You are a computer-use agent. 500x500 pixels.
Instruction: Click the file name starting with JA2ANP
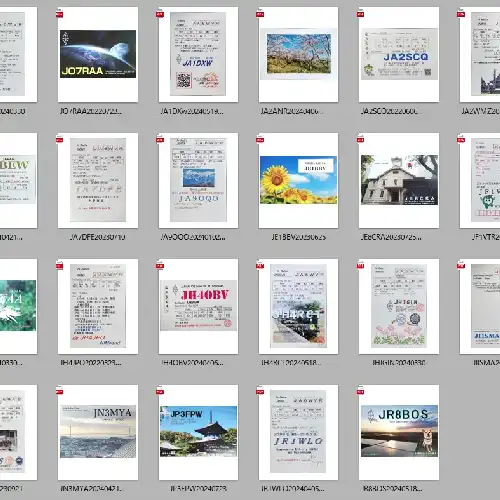292,111
